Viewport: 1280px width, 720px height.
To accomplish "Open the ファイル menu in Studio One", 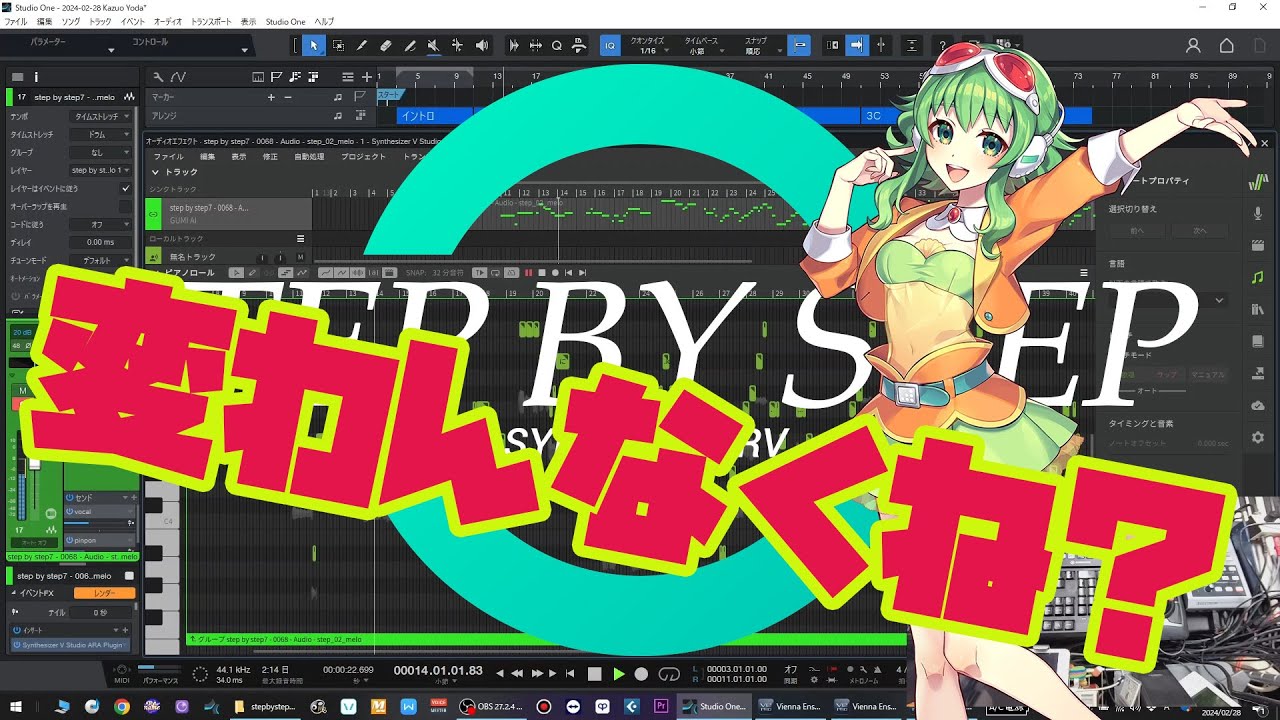I will click(x=16, y=21).
